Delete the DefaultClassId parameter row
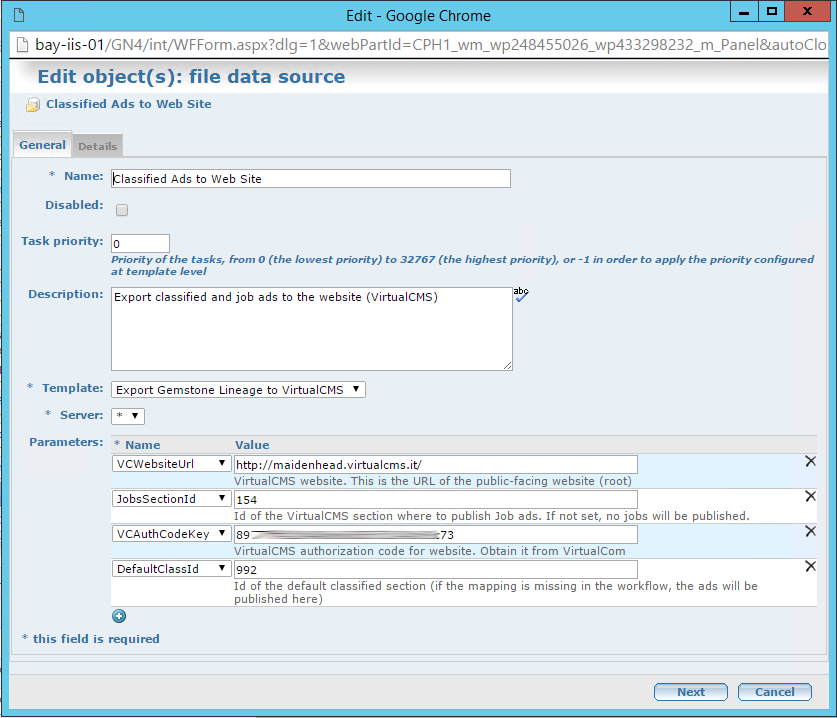Screen dimensions: 837x718 (x=810, y=566)
